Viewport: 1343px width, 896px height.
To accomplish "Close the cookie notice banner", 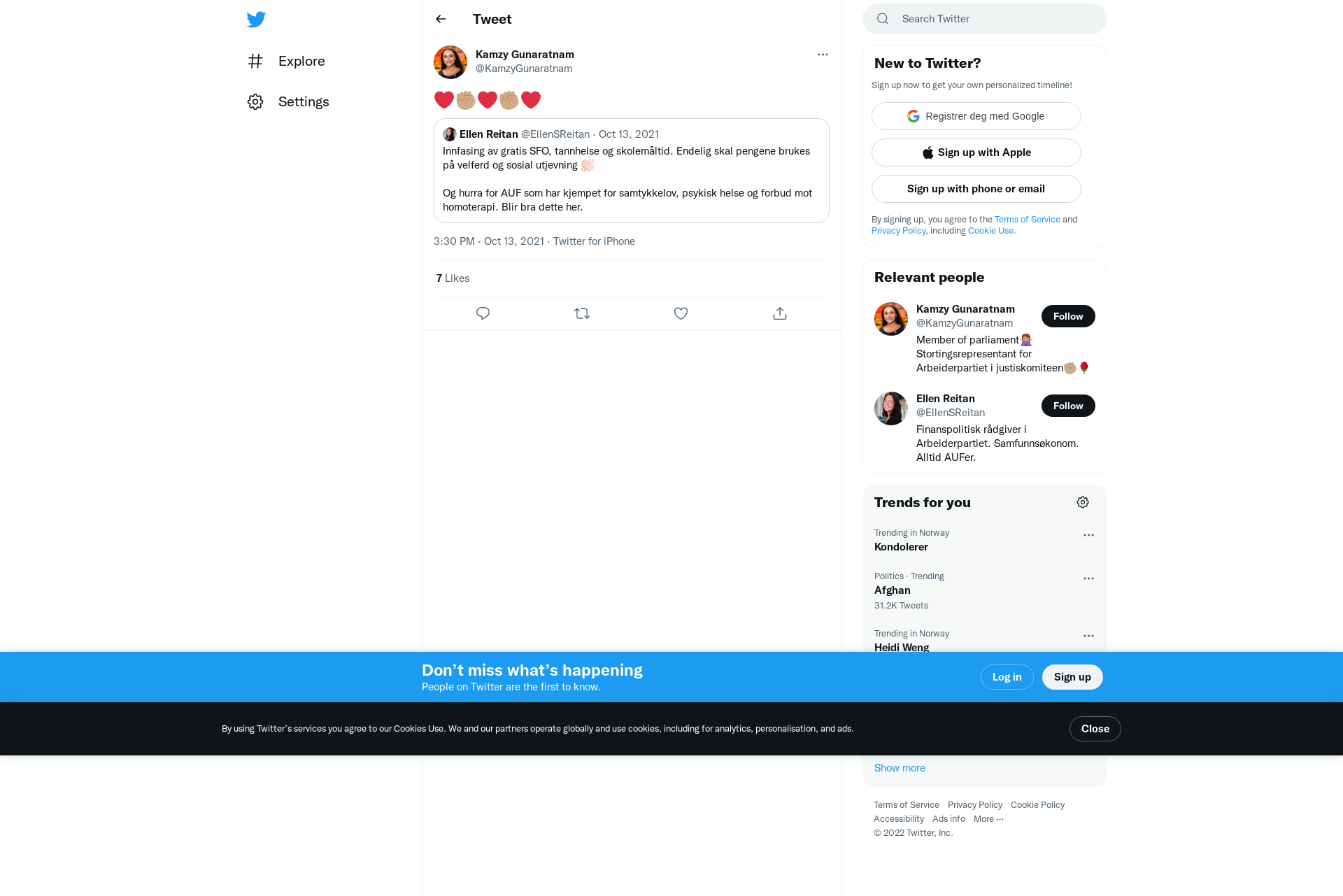I will [x=1095, y=729].
